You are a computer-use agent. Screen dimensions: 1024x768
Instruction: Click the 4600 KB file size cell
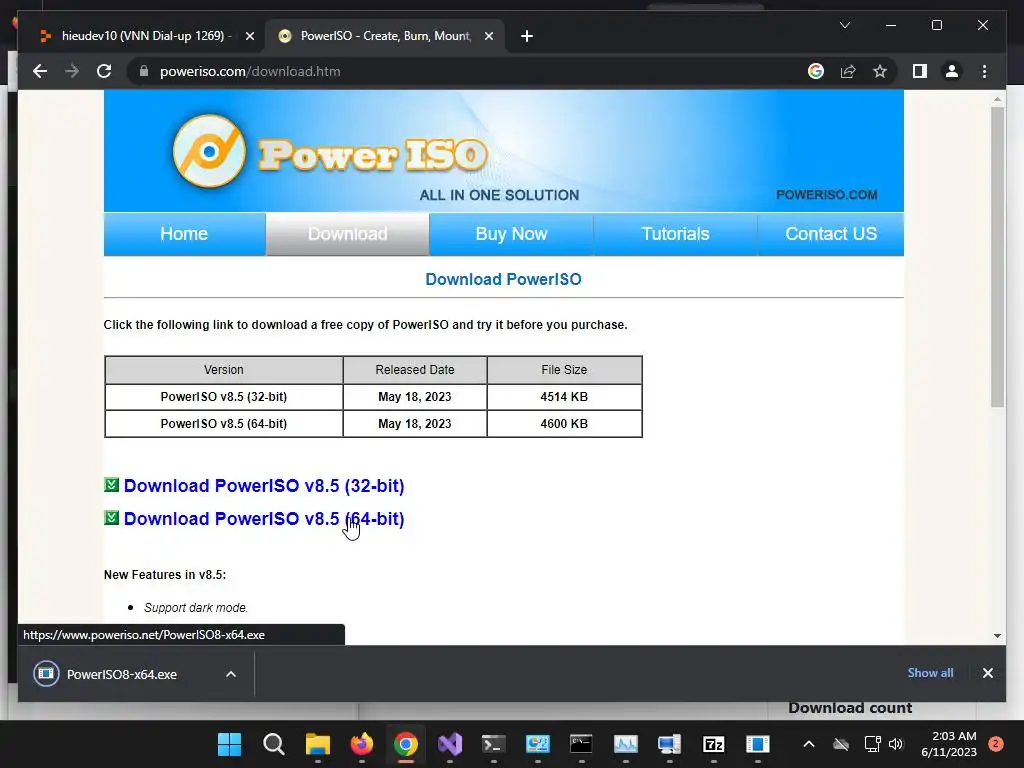(x=564, y=423)
